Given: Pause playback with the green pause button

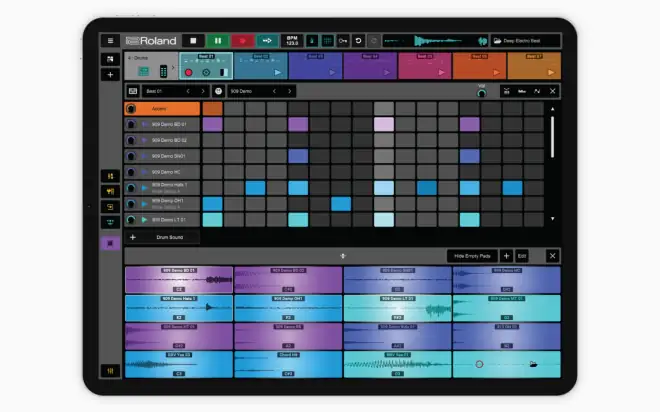Looking at the screenshot, I should pos(218,41).
